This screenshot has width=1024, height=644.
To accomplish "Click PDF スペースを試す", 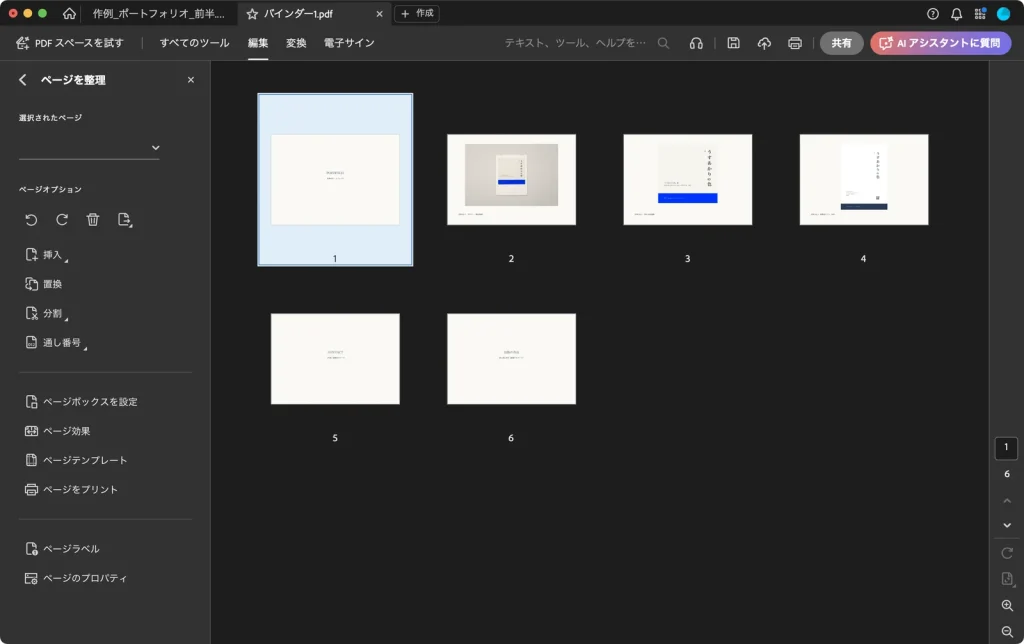I will (69, 43).
